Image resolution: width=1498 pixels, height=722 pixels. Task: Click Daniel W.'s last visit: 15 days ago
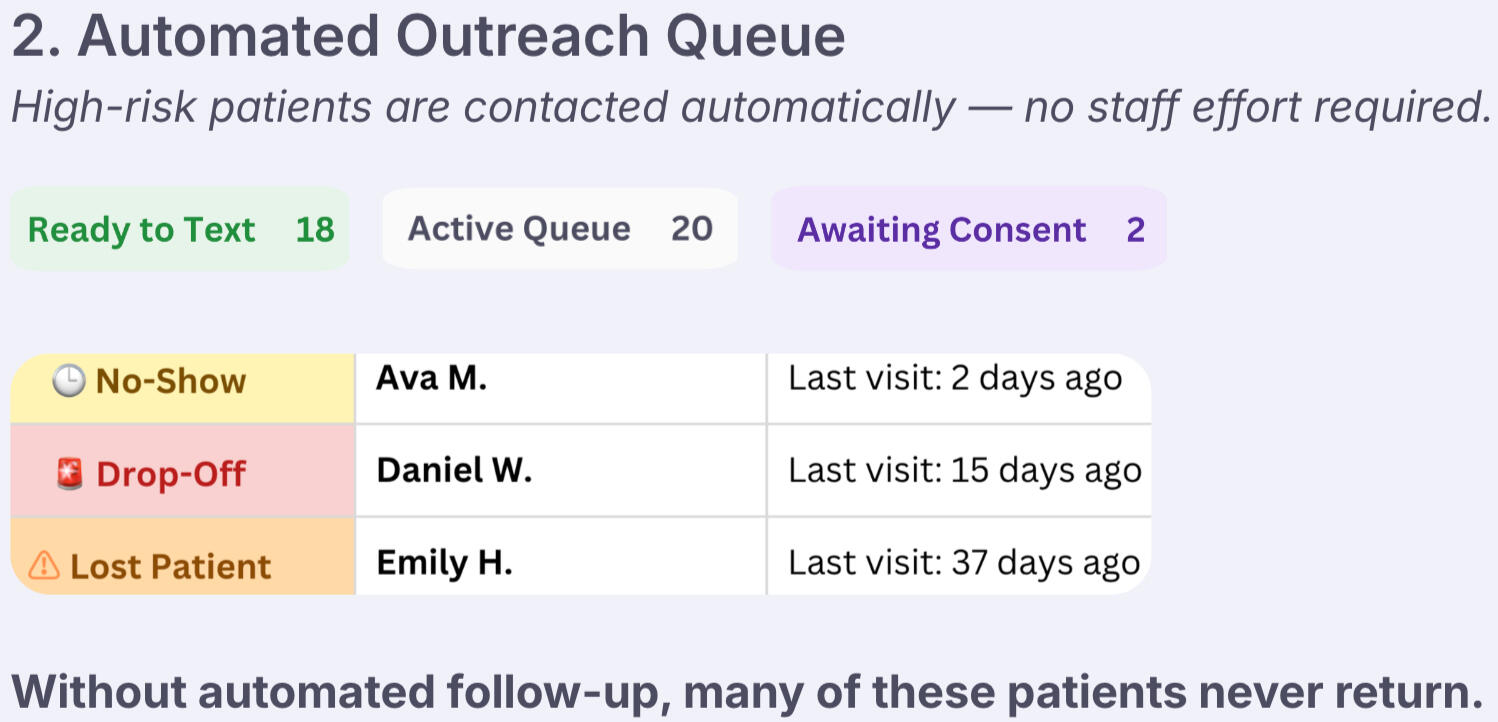(965, 470)
